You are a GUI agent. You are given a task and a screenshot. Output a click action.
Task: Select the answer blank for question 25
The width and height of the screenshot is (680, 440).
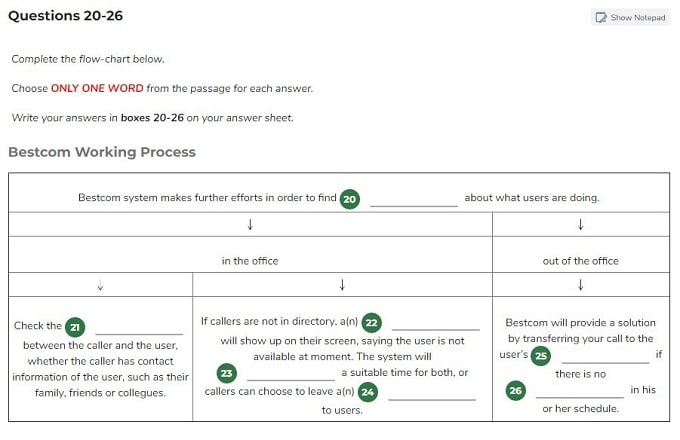(605, 355)
